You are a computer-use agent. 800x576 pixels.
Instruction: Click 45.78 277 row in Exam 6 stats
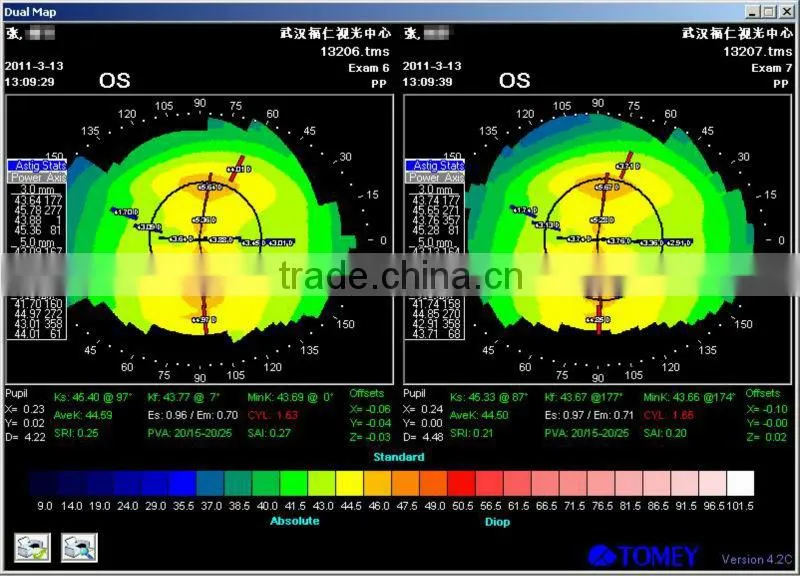[38, 210]
